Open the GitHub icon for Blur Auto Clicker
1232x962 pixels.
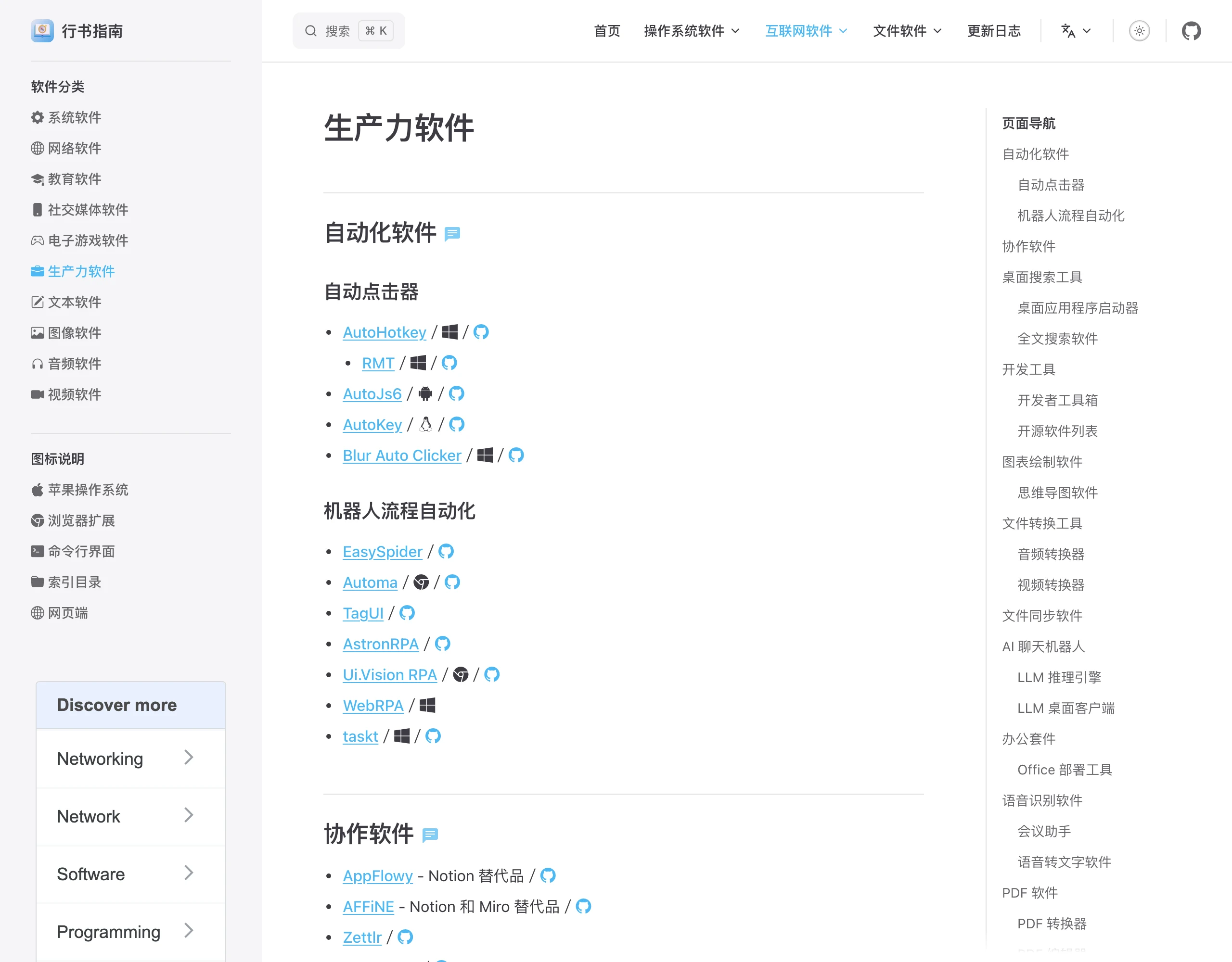point(516,455)
